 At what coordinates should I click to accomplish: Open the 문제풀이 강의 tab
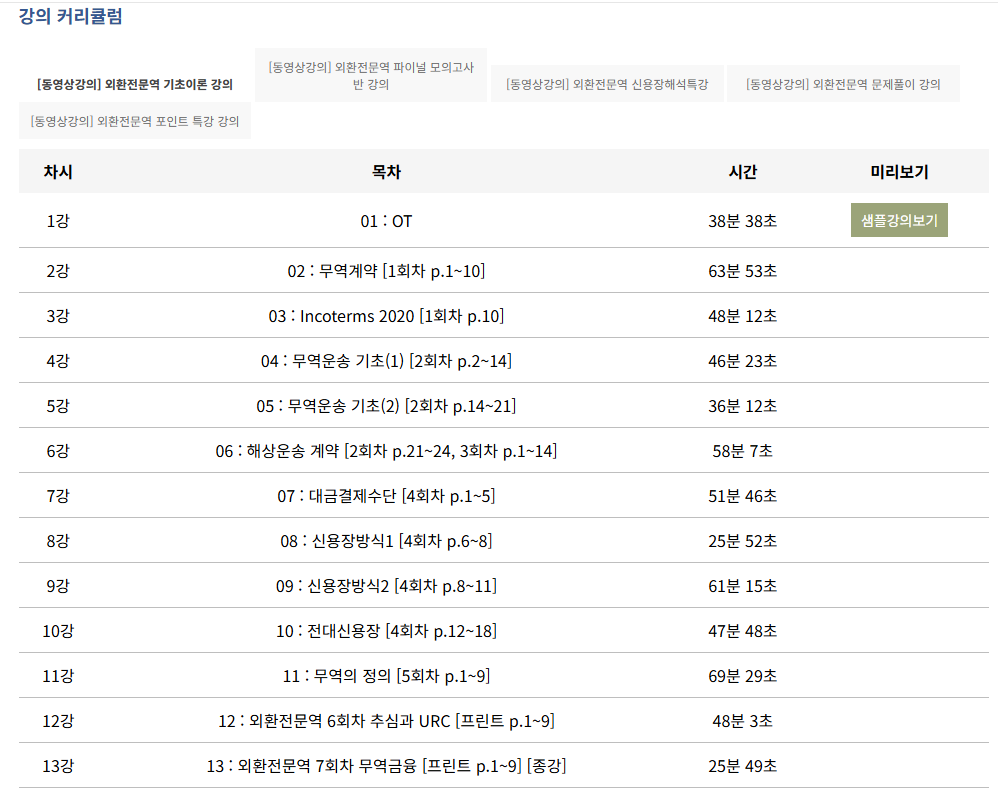tap(843, 84)
